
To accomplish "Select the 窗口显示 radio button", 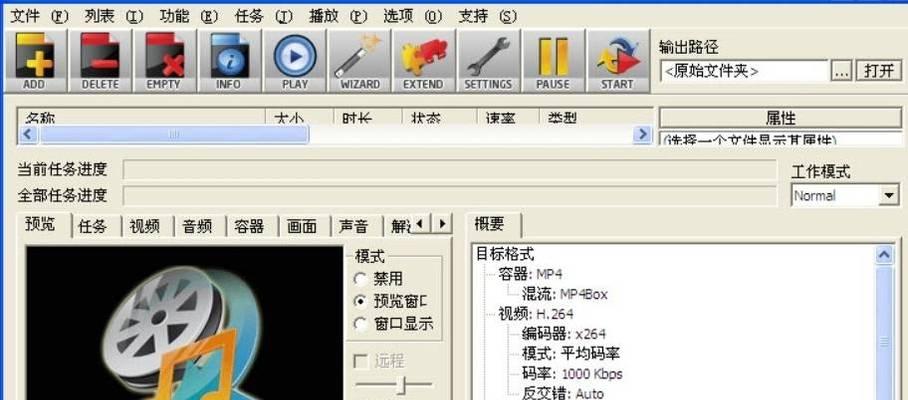I will (x=394, y=324).
